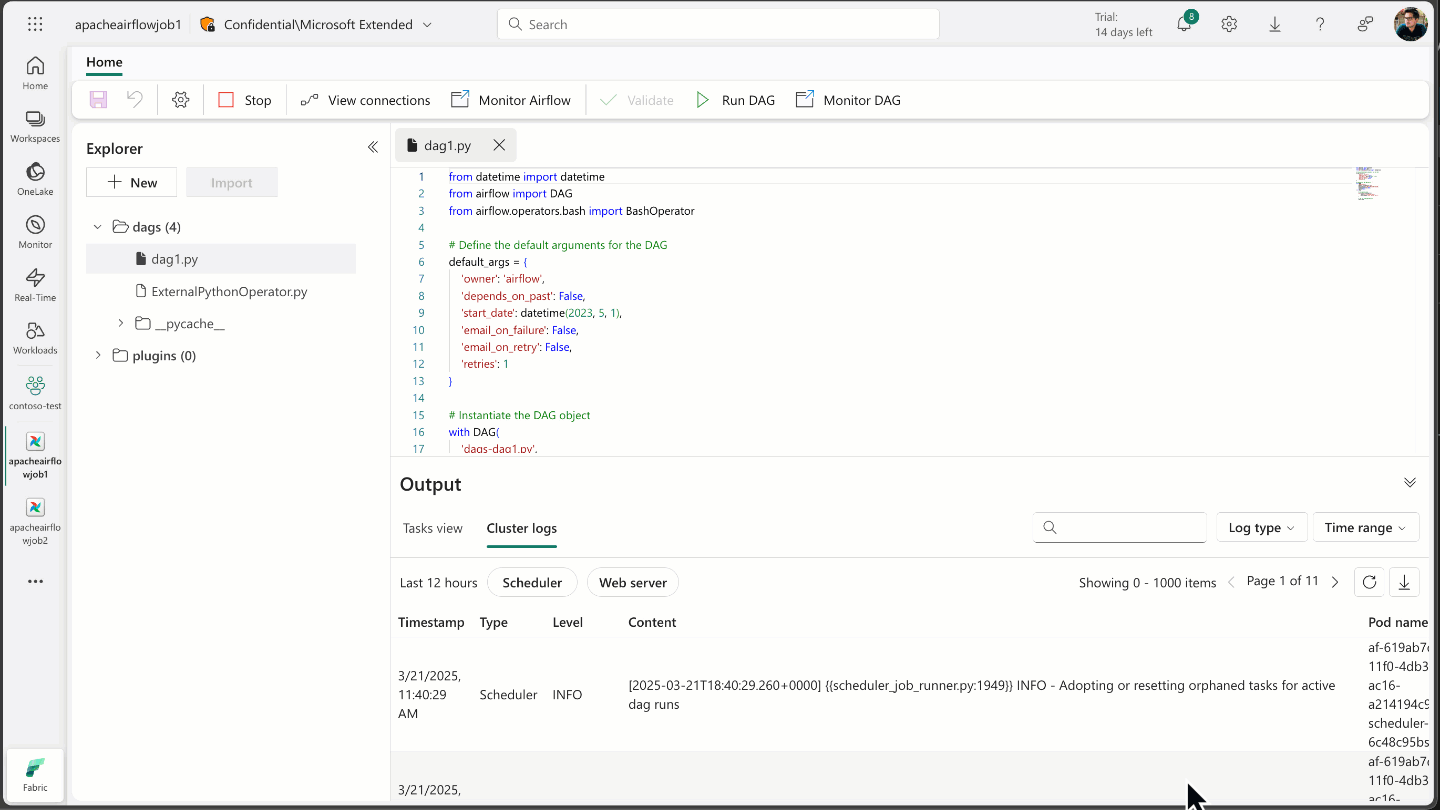Open the notifications bell
This screenshot has width=1440, height=810.
click(1184, 25)
